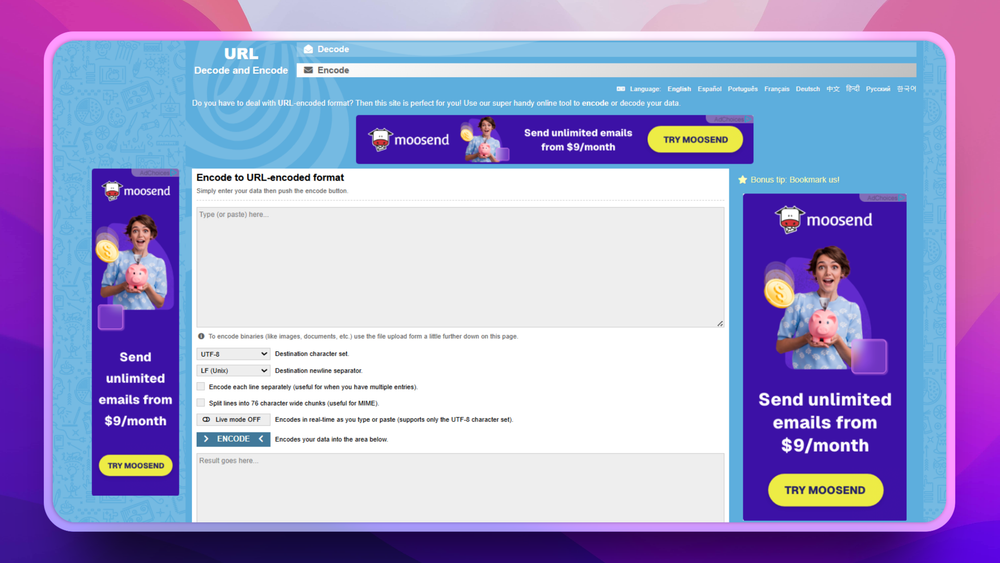Screen dimensions: 1000x563
Task: Select English language
Action: tap(679, 89)
